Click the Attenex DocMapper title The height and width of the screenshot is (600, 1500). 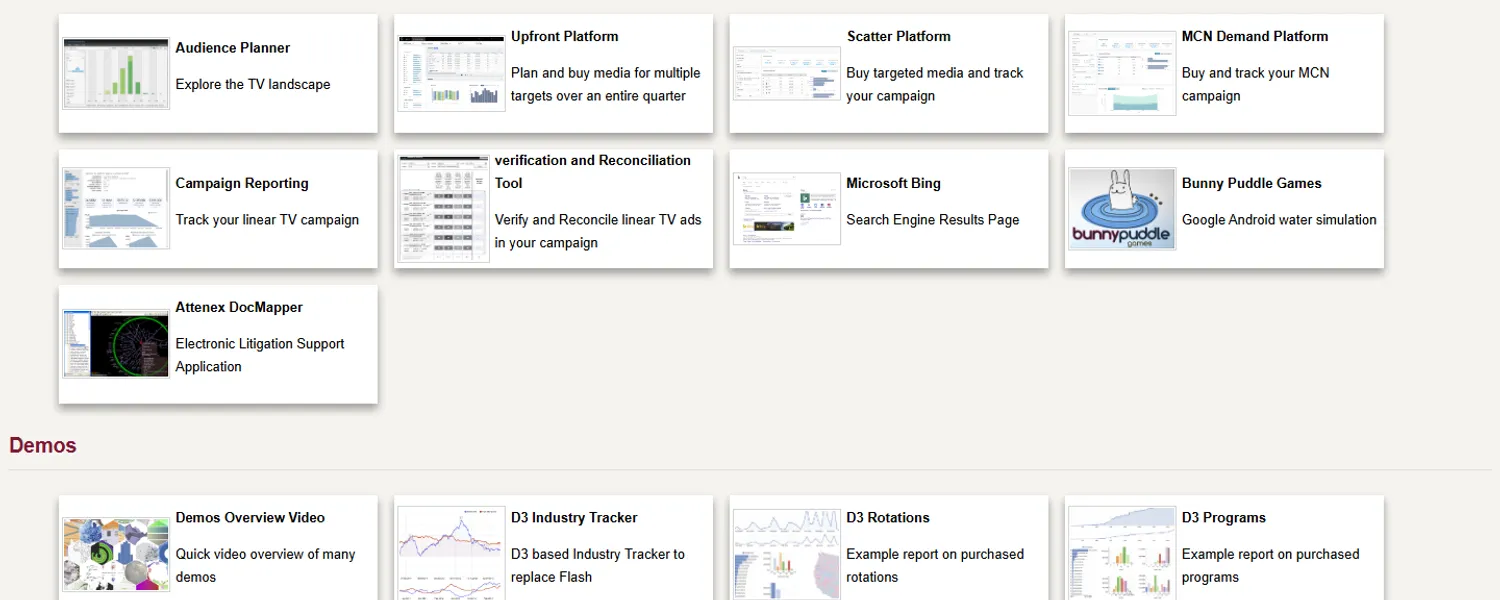pyautogui.click(x=239, y=308)
